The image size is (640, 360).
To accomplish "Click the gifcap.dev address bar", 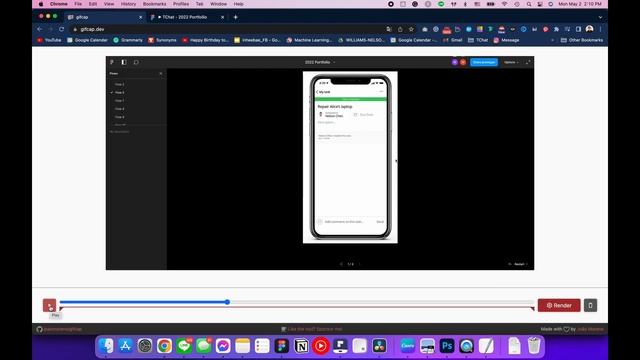I will (x=229, y=29).
